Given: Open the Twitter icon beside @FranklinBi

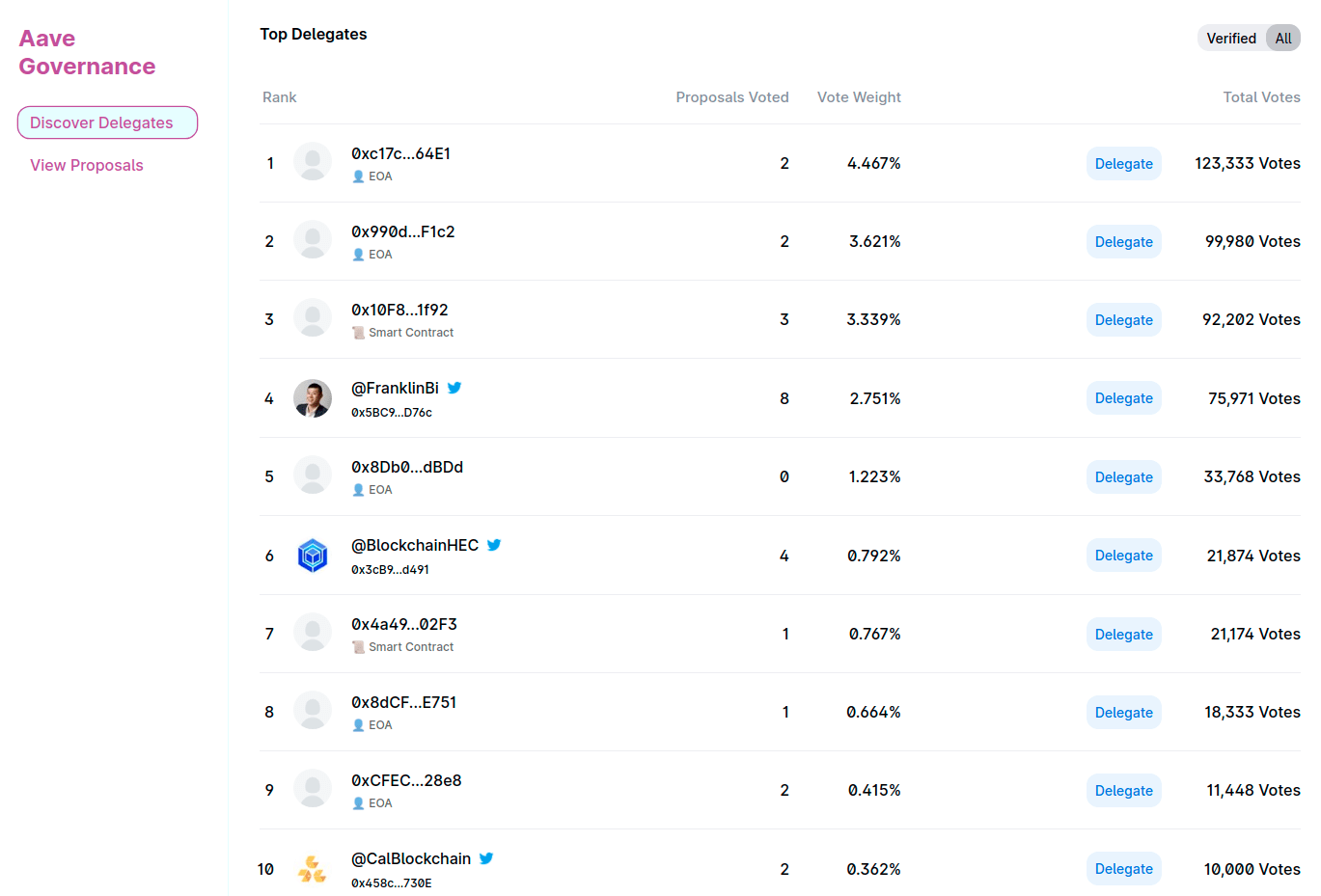Looking at the screenshot, I should coord(454,388).
